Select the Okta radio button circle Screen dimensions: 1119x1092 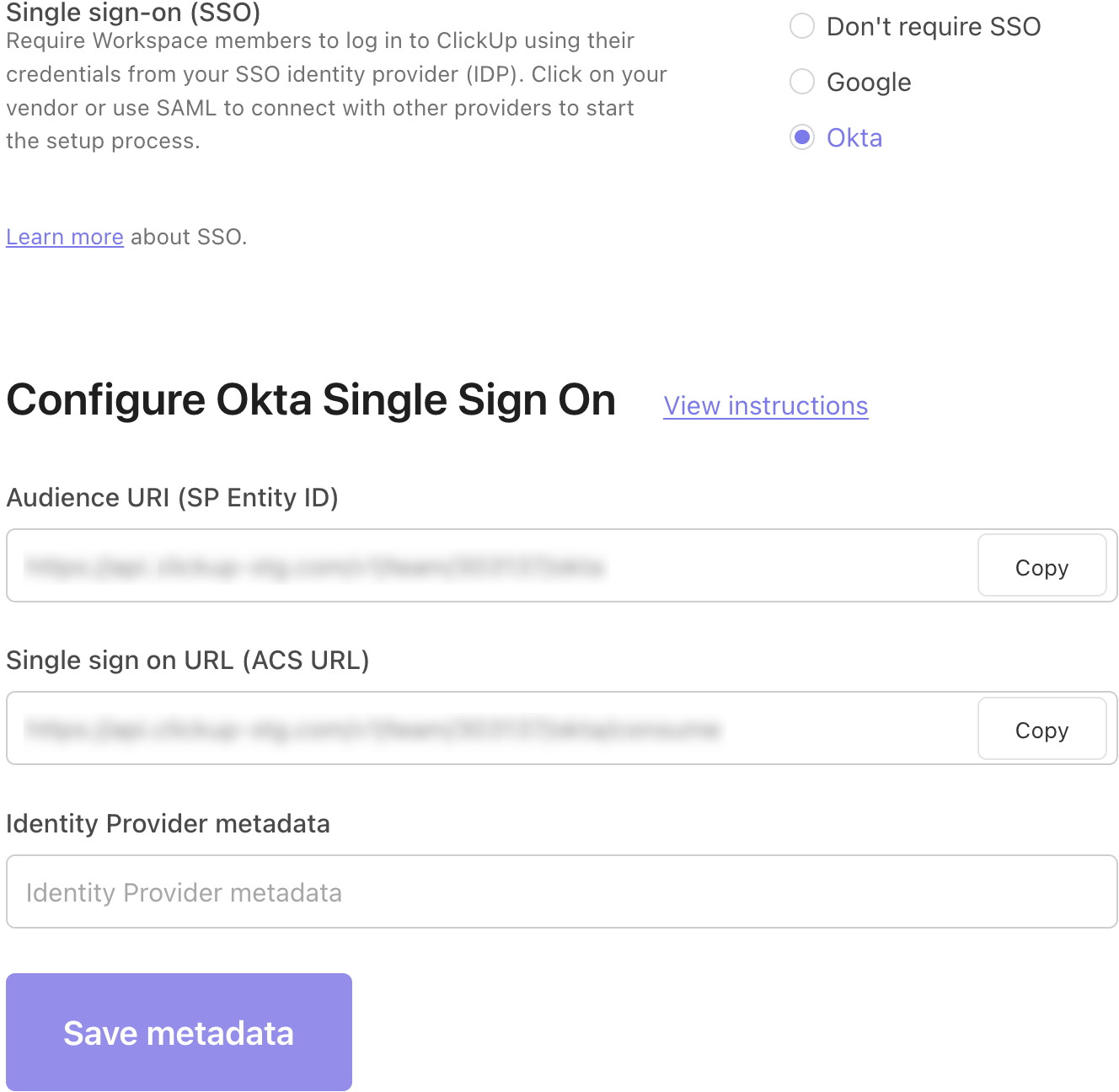pos(802,137)
